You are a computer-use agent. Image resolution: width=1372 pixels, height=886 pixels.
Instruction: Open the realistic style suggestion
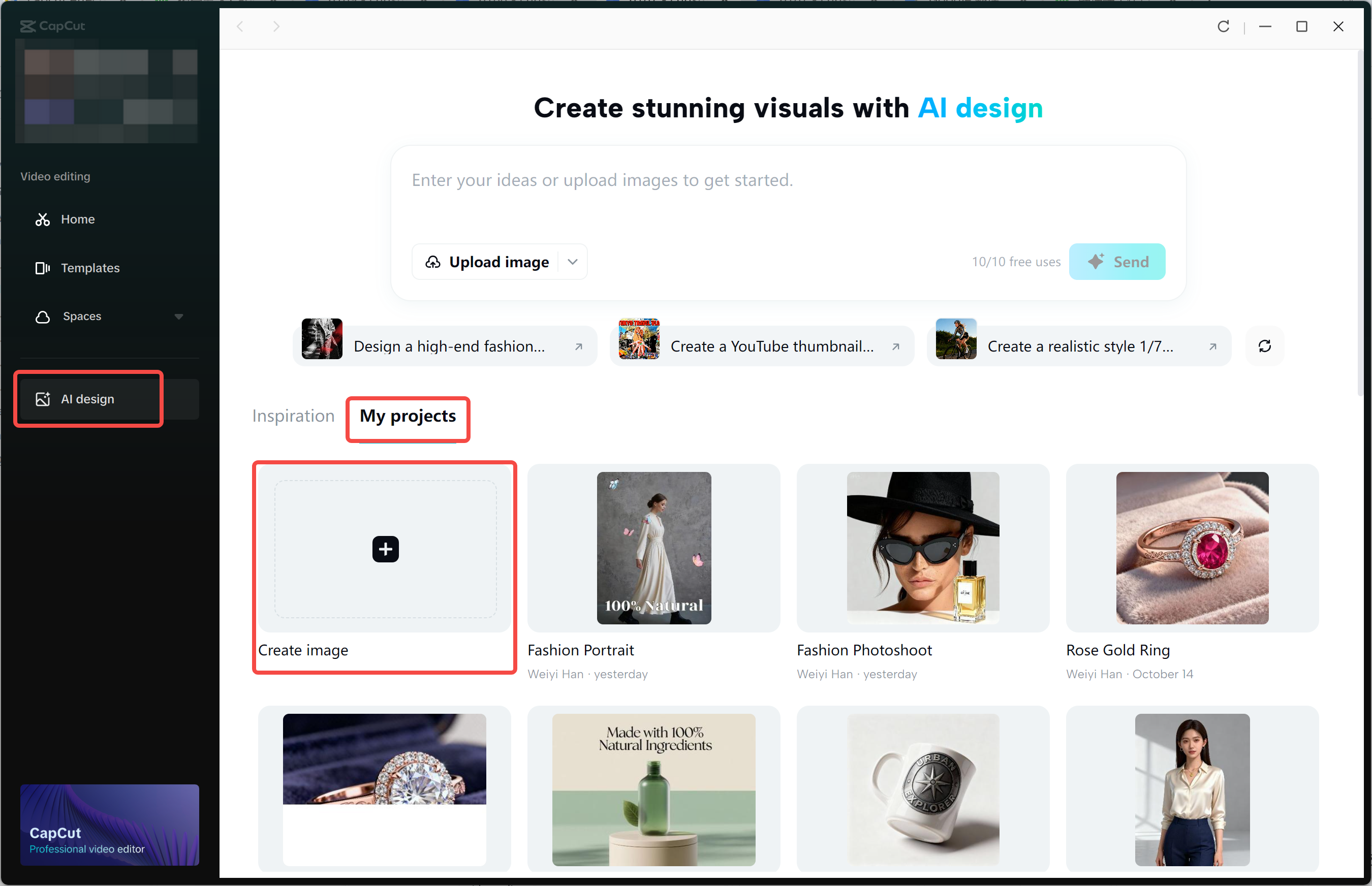click(1078, 346)
